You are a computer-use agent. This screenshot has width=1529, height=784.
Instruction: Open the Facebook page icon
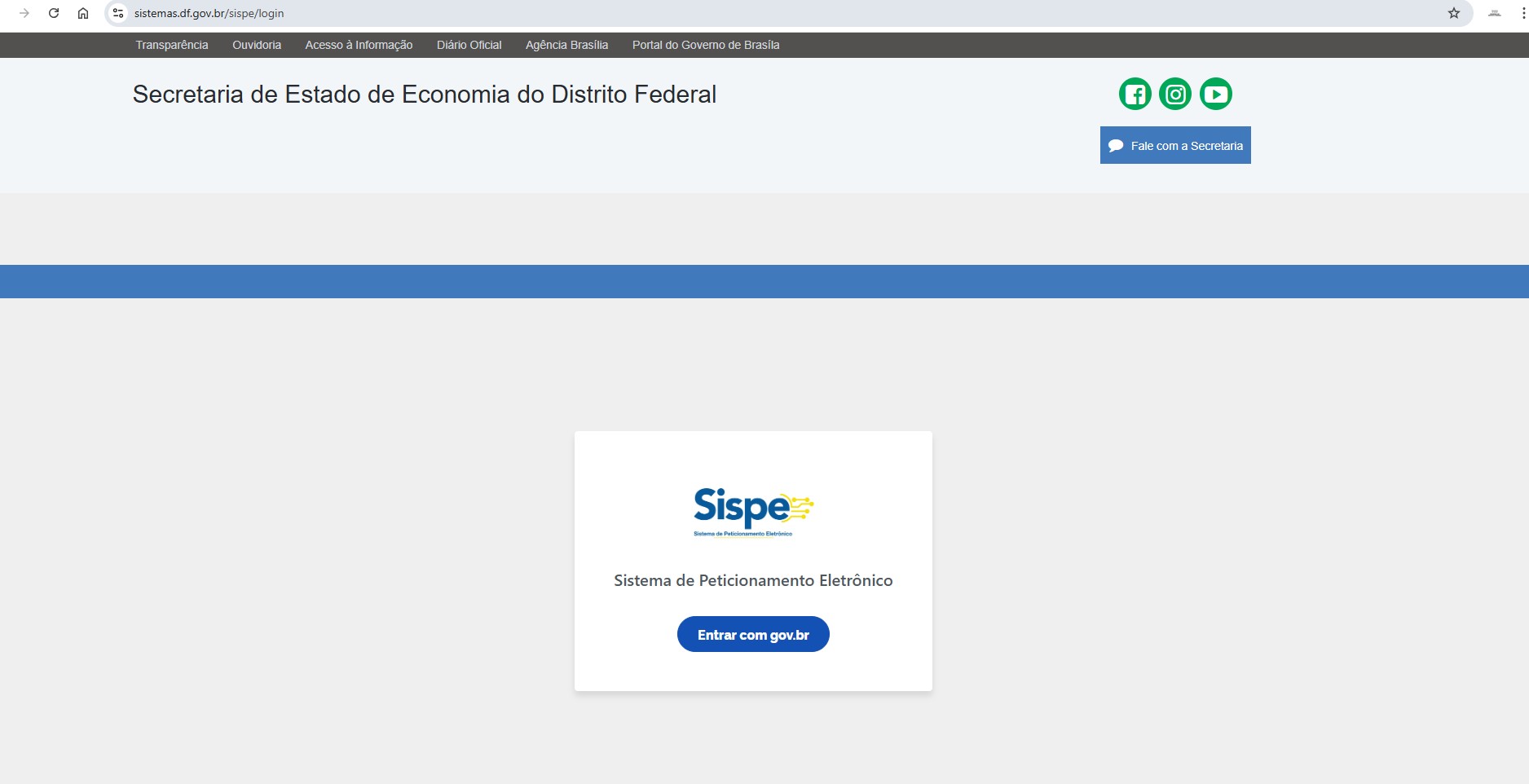click(x=1135, y=95)
